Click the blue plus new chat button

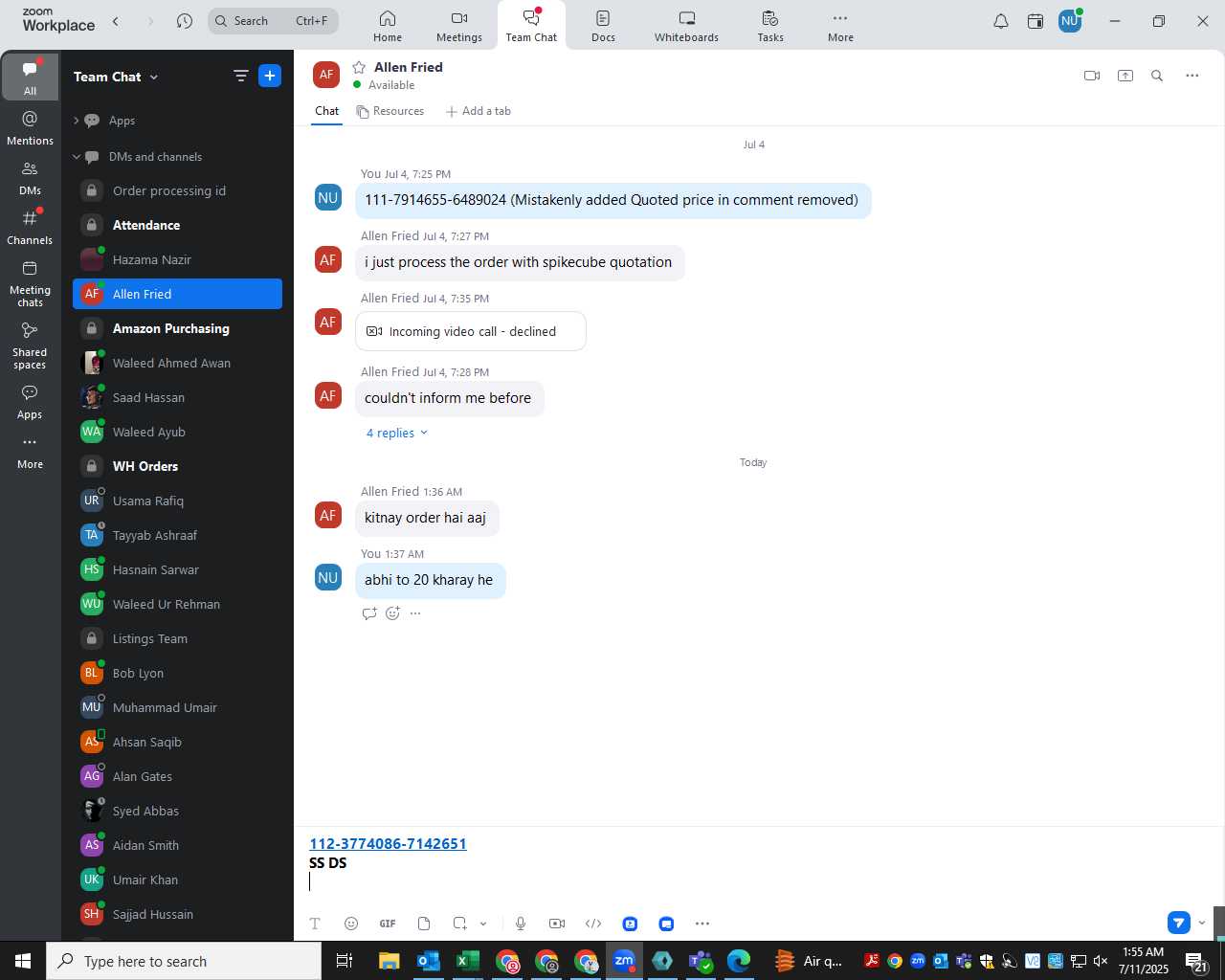click(270, 76)
